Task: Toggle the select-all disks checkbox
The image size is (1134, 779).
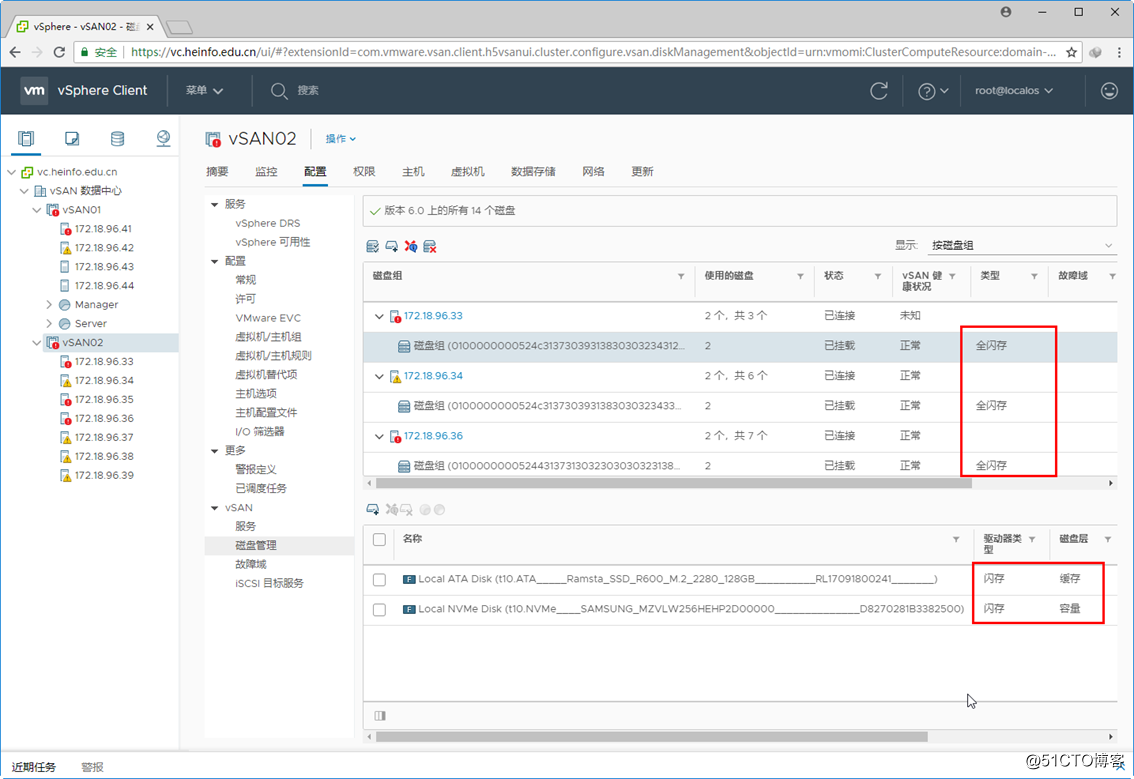Action: point(379,540)
